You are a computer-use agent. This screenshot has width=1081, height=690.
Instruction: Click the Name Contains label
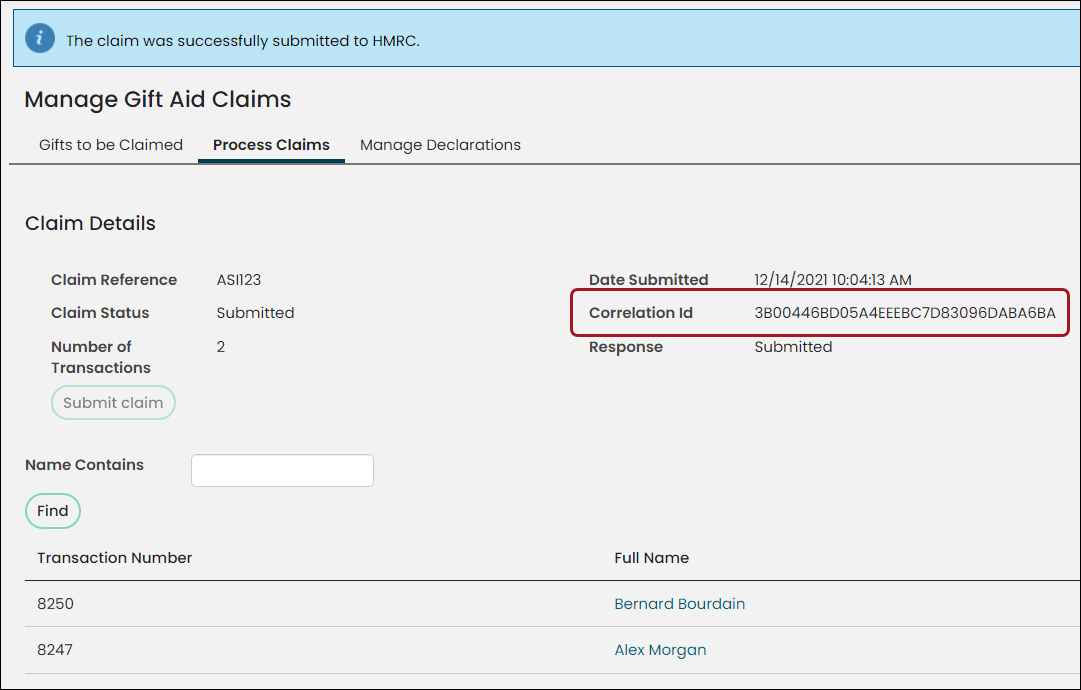point(84,465)
